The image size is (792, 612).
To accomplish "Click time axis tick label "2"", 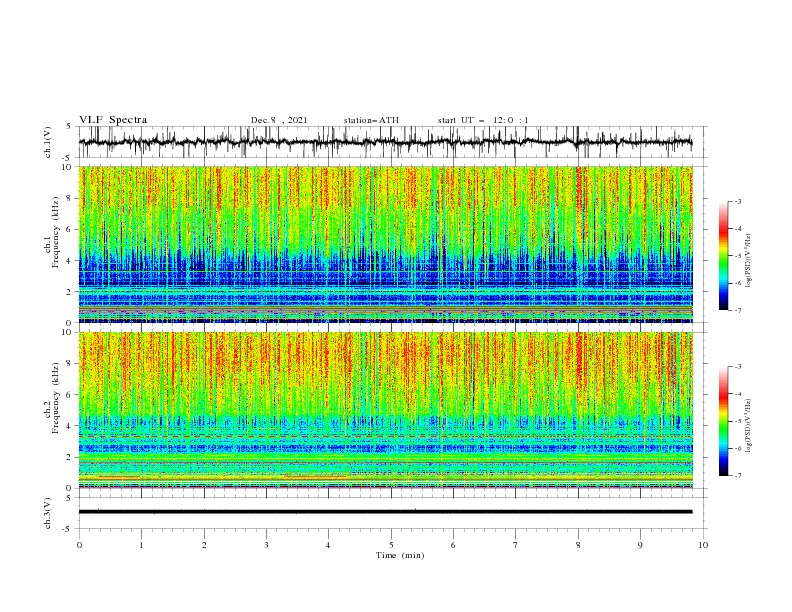I will click(204, 545).
